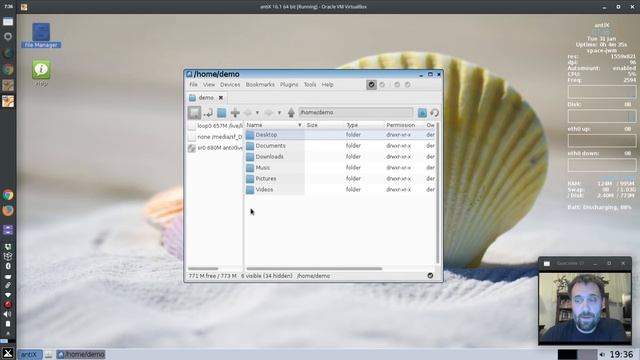
Task: Select the Documents folder
Action: coord(271,146)
